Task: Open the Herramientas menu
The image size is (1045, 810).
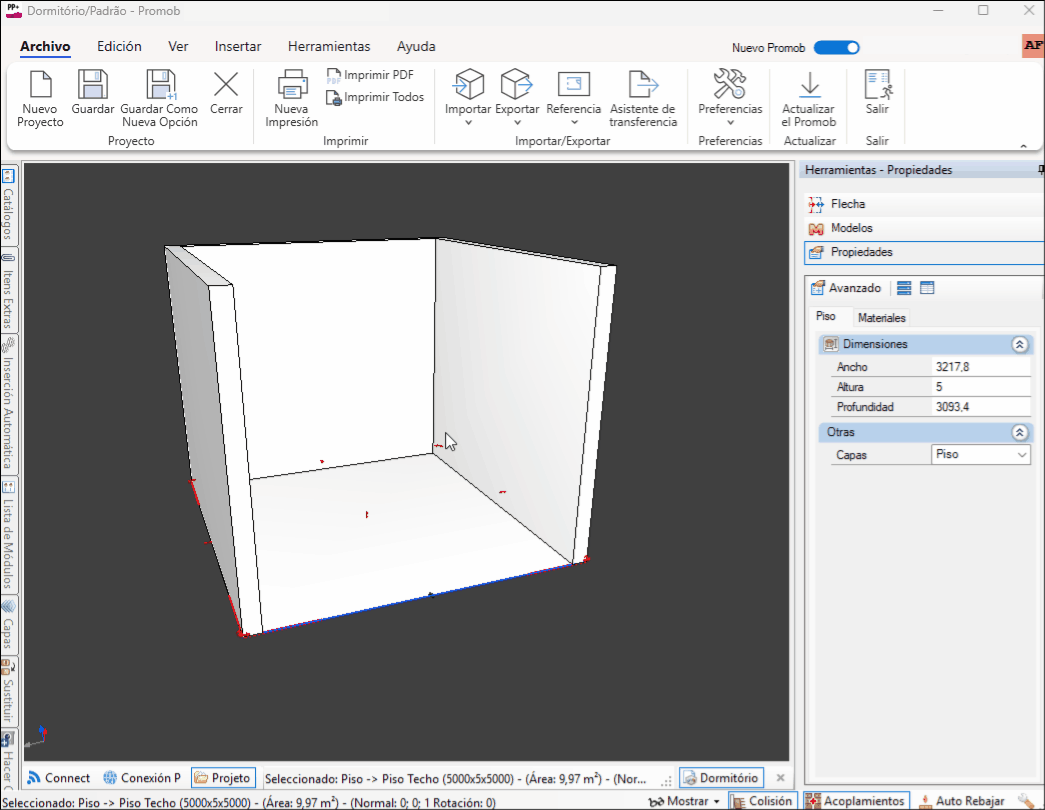Action: point(329,46)
